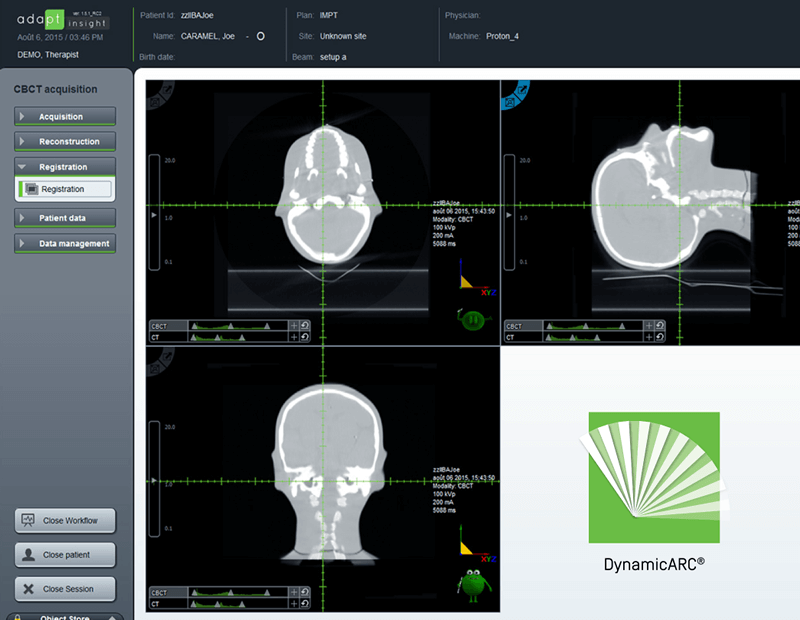Click the CT histogram middle marker in coronal view
The width and height of the screenshot is (800, 620).
tap(217, 604)
